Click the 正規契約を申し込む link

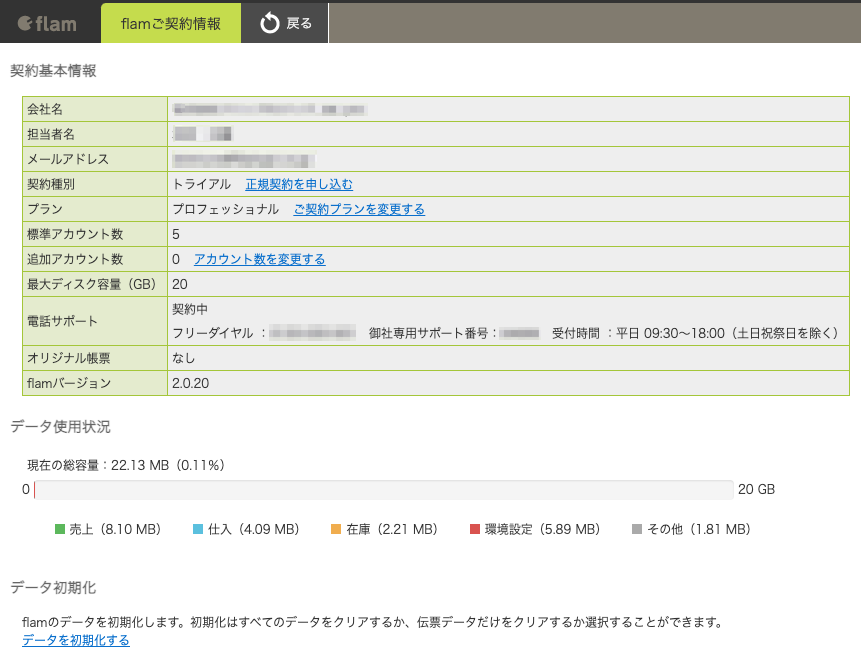click(299, 184)
